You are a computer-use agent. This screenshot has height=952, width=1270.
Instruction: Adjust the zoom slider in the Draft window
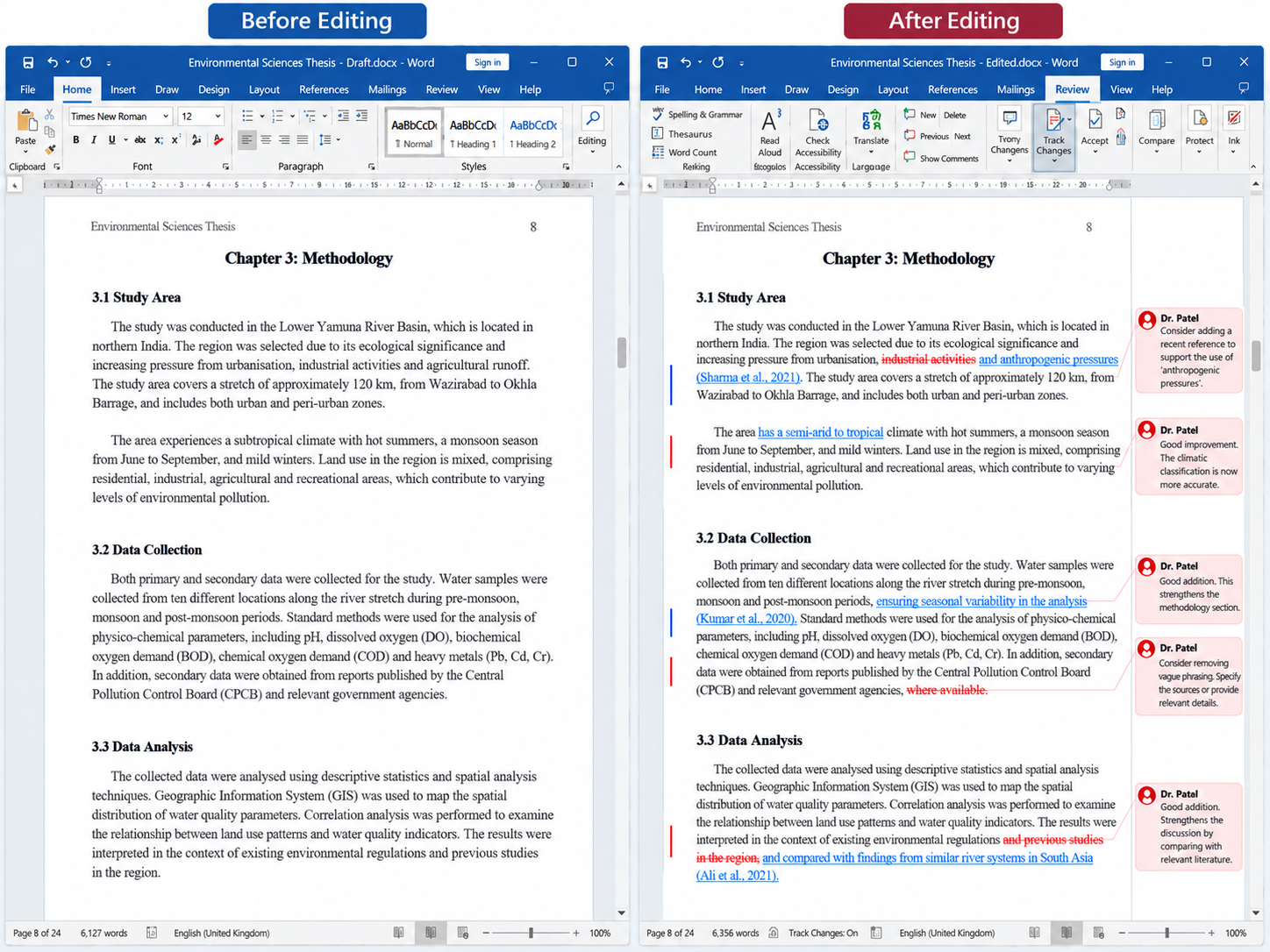[531, 933]
